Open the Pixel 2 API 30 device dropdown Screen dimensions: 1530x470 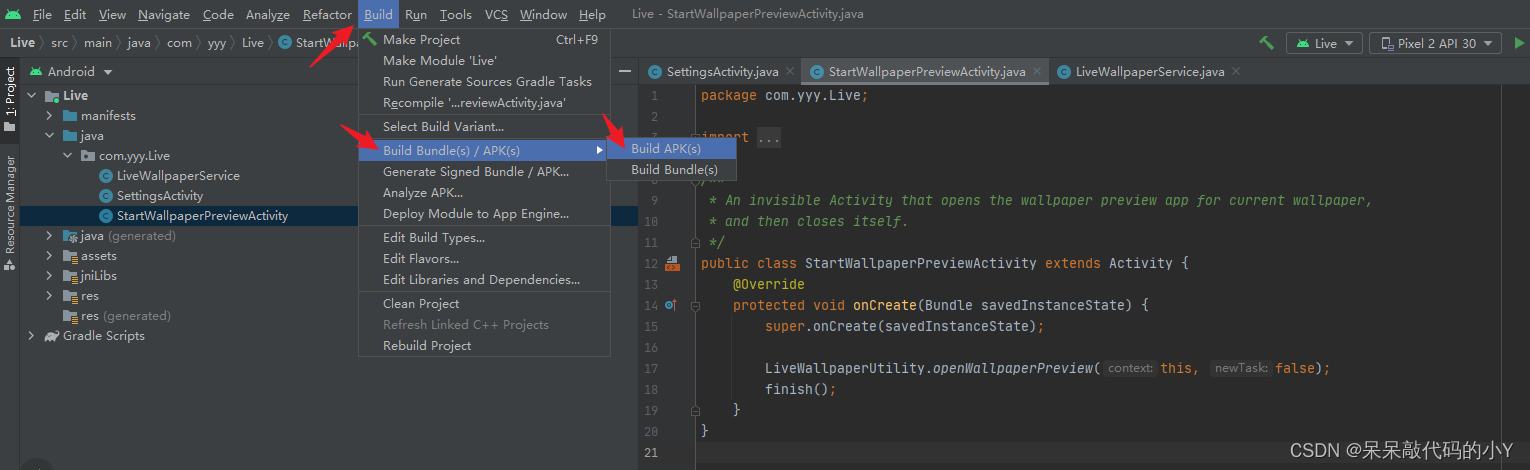click(1436, 43)
